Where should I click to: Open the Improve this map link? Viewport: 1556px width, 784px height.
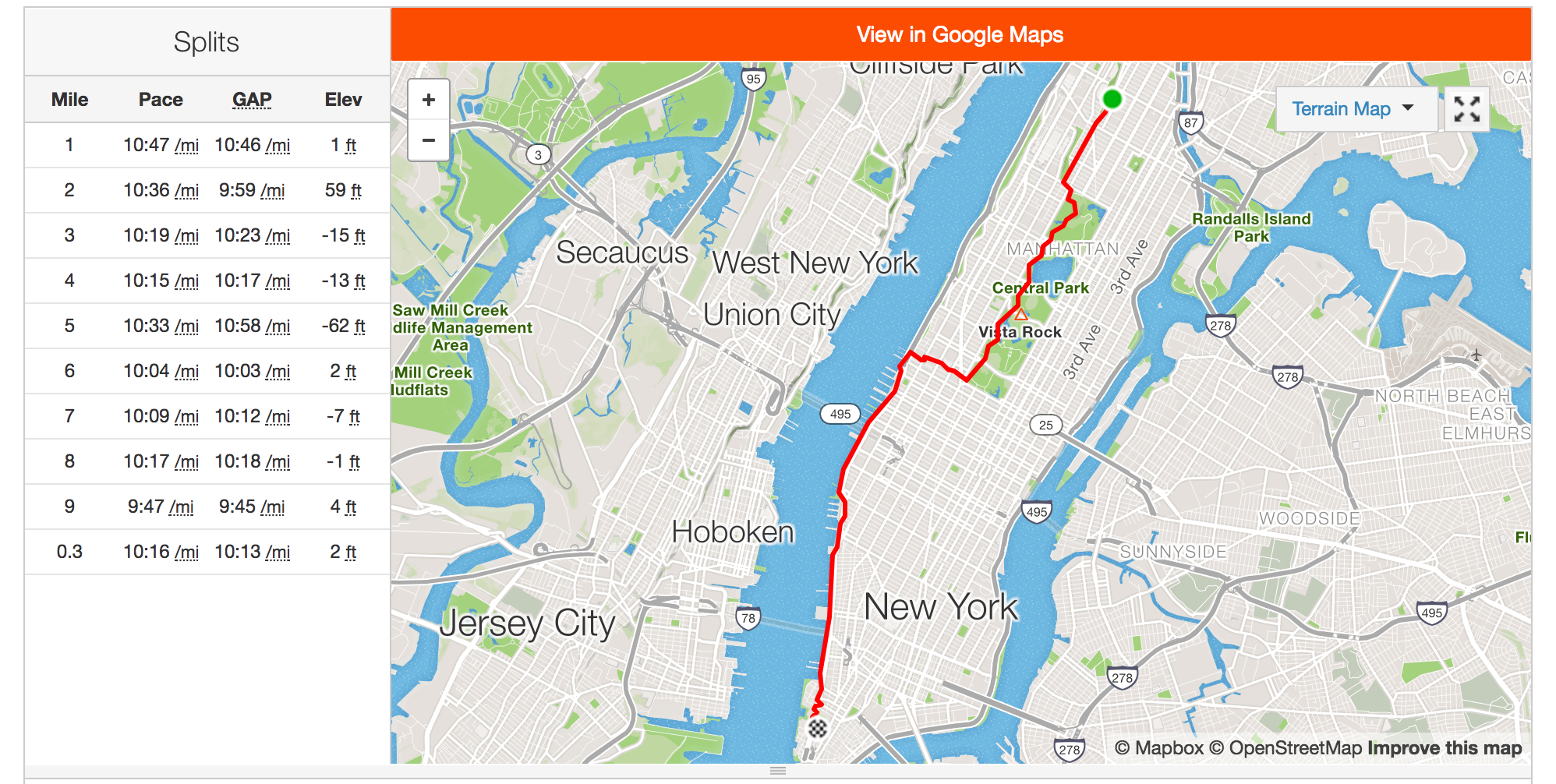1445,748
